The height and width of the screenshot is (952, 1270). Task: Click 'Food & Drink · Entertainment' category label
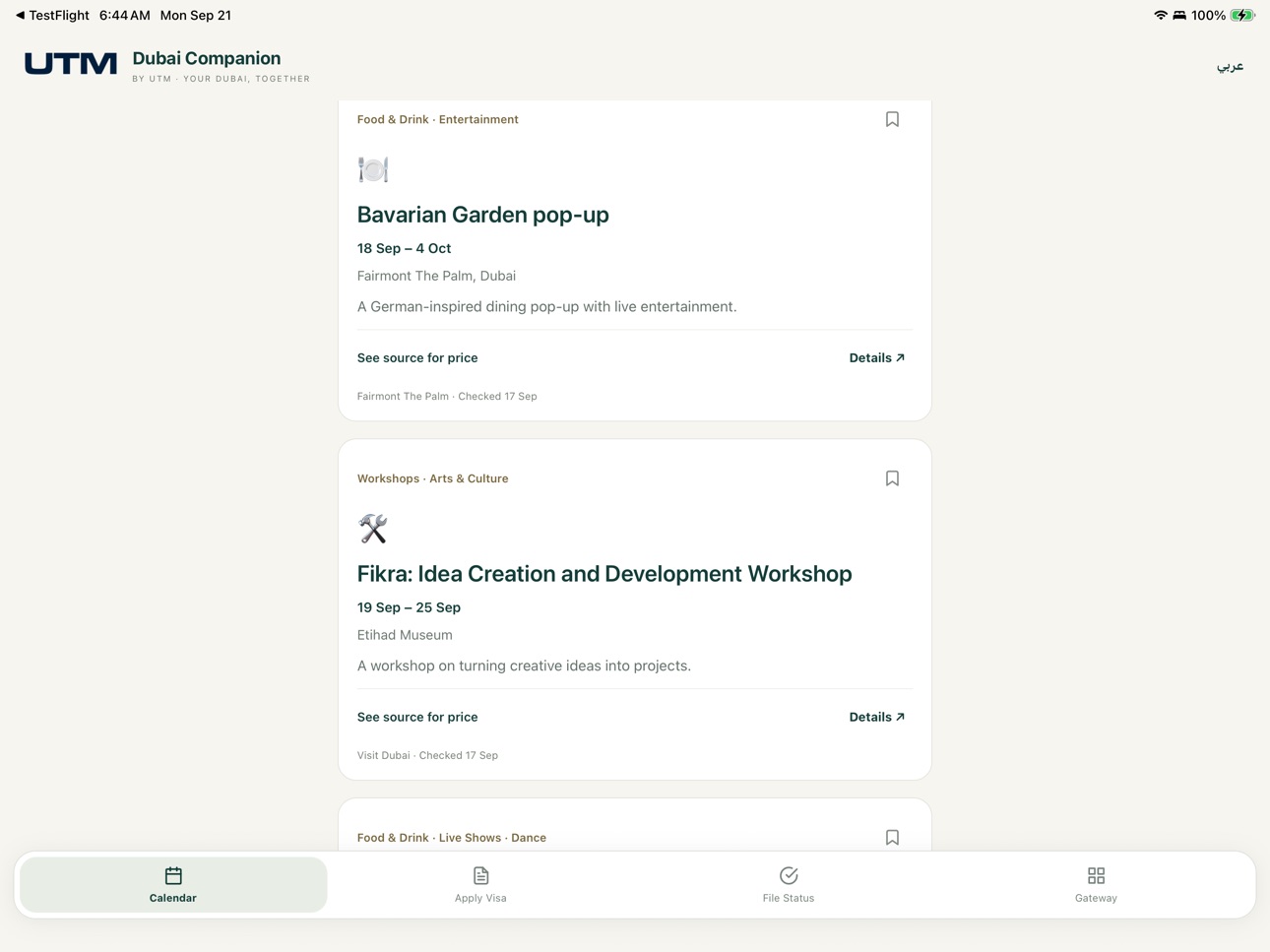click(438, 120)
